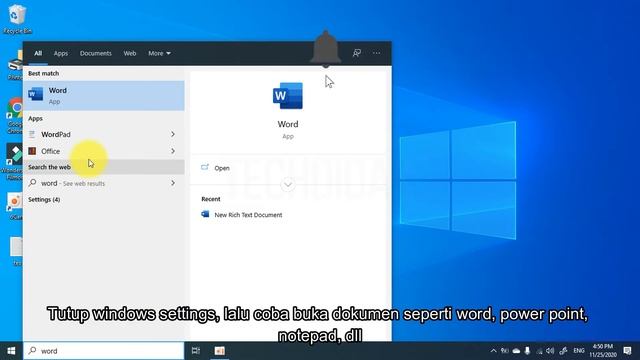Screen dimensions: 640x360
Task: Open the clock showing 4:50 PM
Action: click(603, 351)
